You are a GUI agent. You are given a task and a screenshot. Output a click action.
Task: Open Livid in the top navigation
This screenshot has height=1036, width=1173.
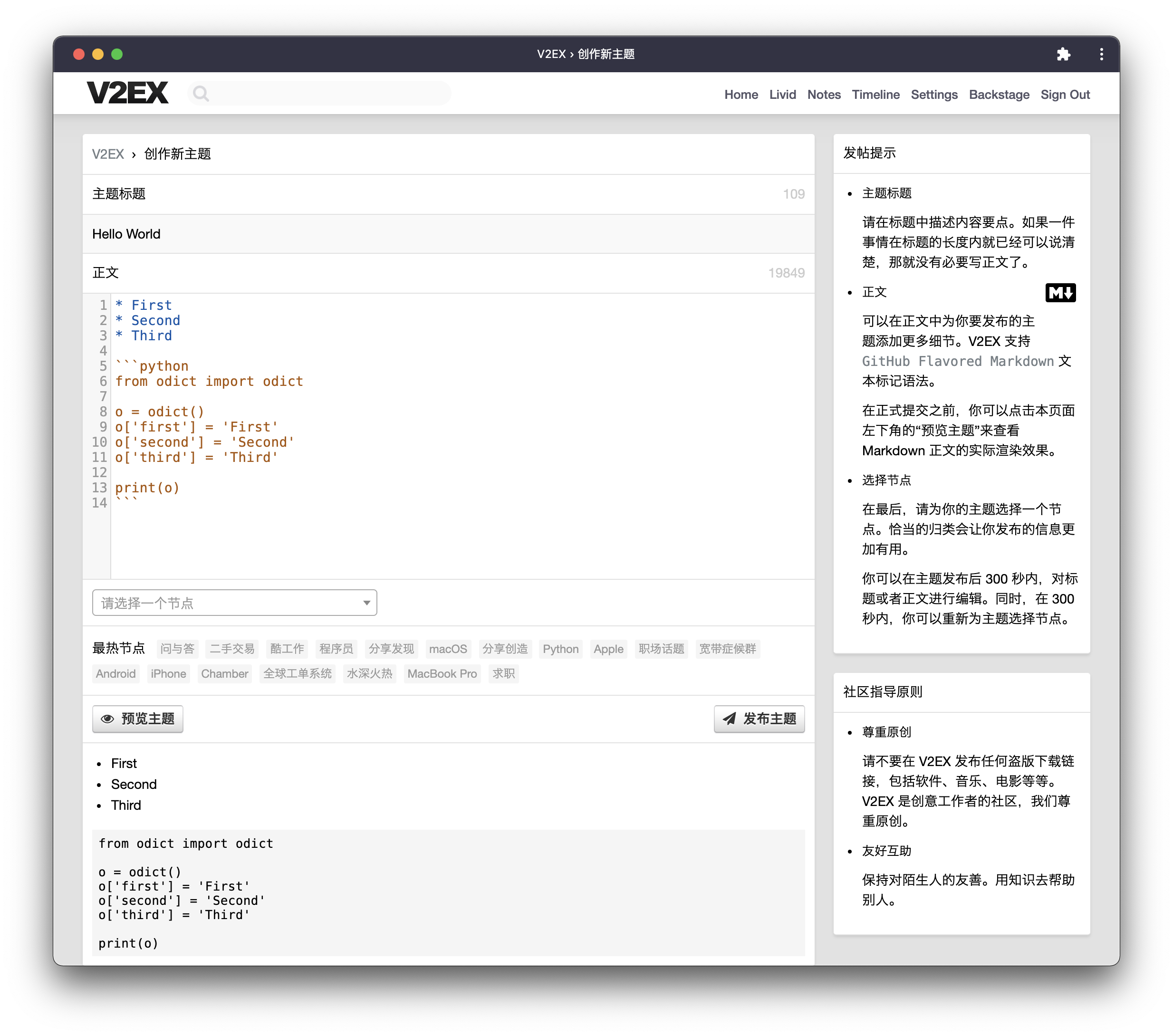[782, 95]
